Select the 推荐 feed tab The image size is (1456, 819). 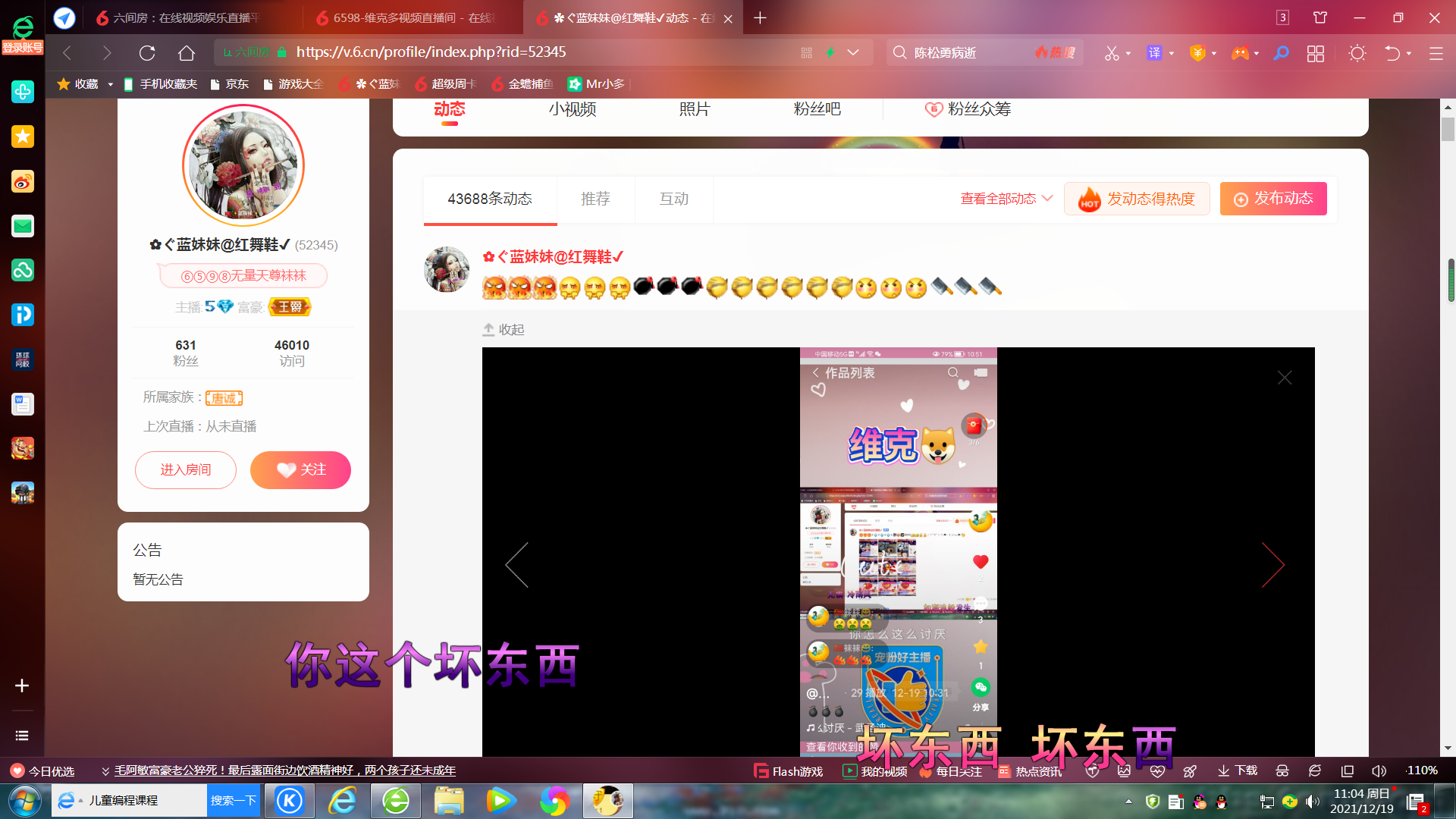coord(595,199)
